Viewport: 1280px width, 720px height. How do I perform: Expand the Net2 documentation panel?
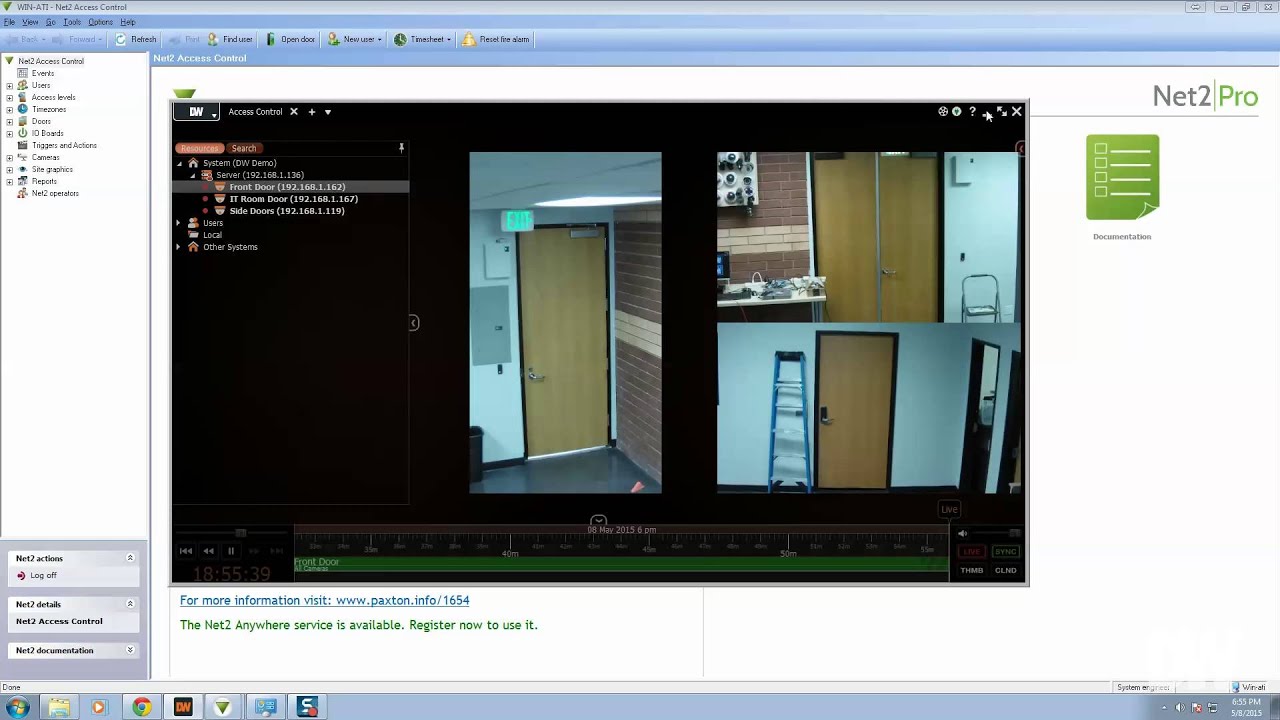[130, 650]
